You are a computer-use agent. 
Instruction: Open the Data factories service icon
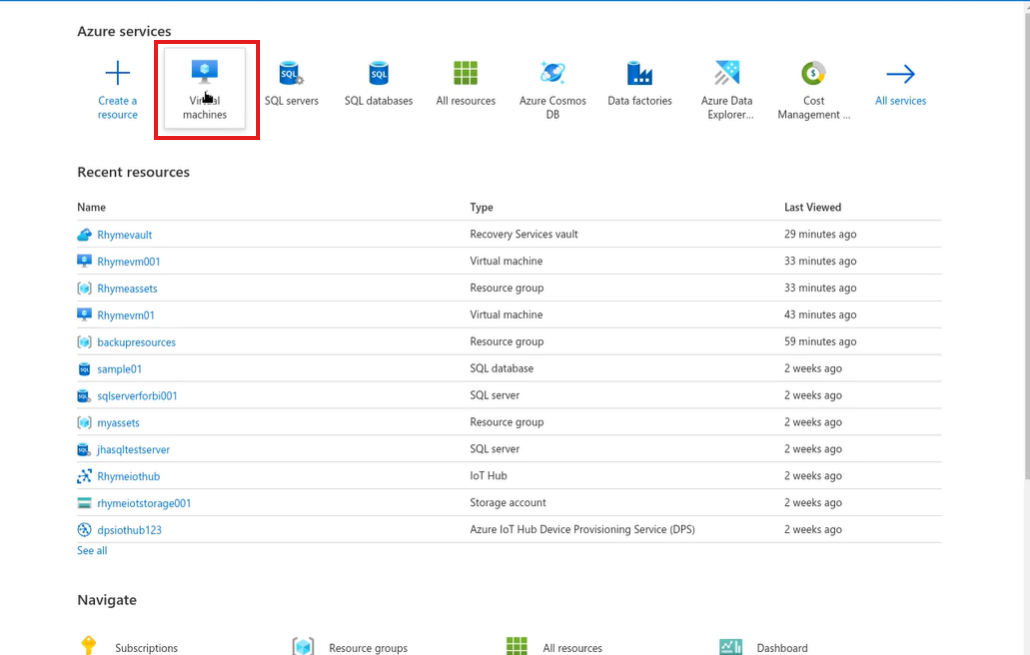(639, 73)
